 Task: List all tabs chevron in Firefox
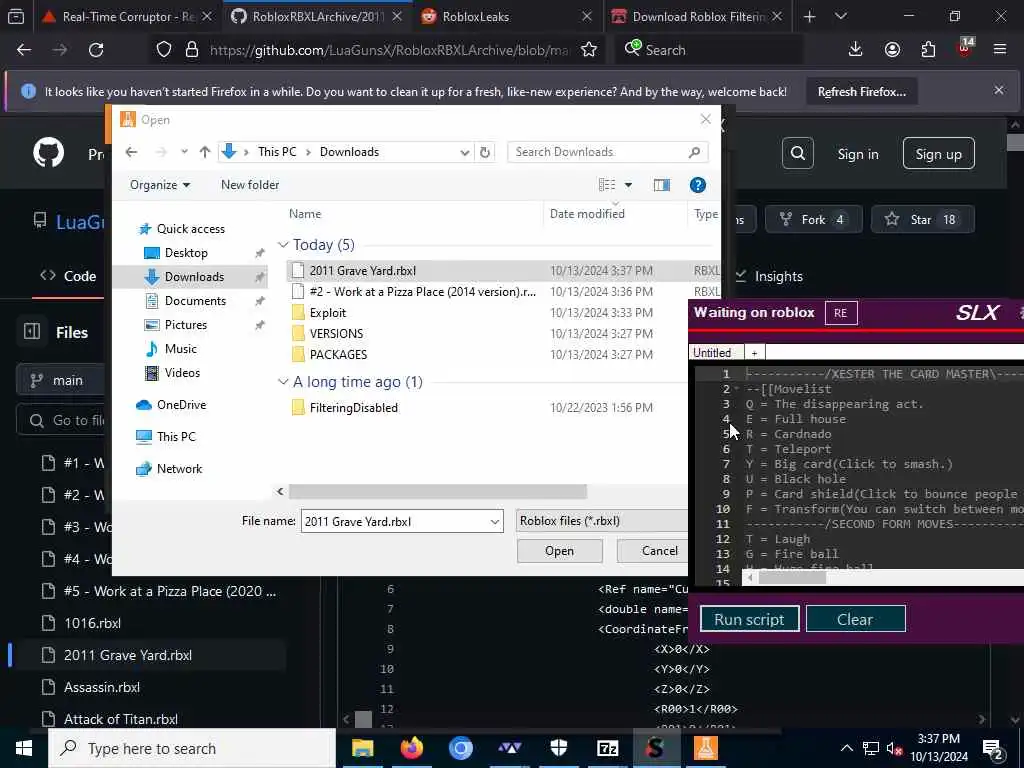click(x=841, y=16)
